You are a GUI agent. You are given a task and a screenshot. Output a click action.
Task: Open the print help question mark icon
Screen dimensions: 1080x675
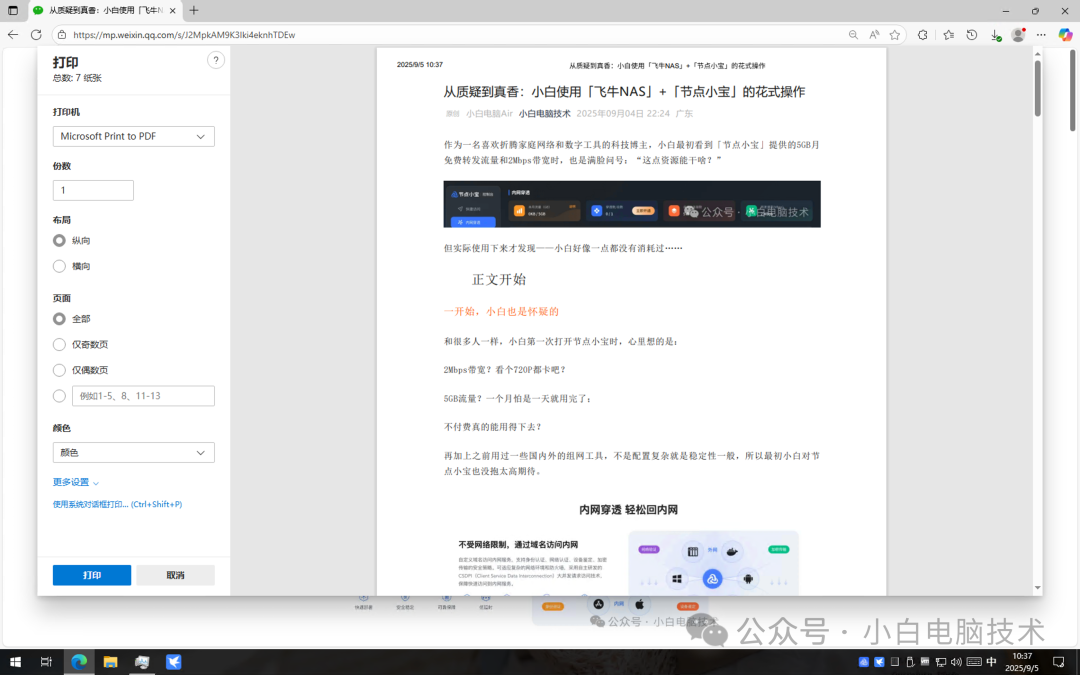pos(216,61)
